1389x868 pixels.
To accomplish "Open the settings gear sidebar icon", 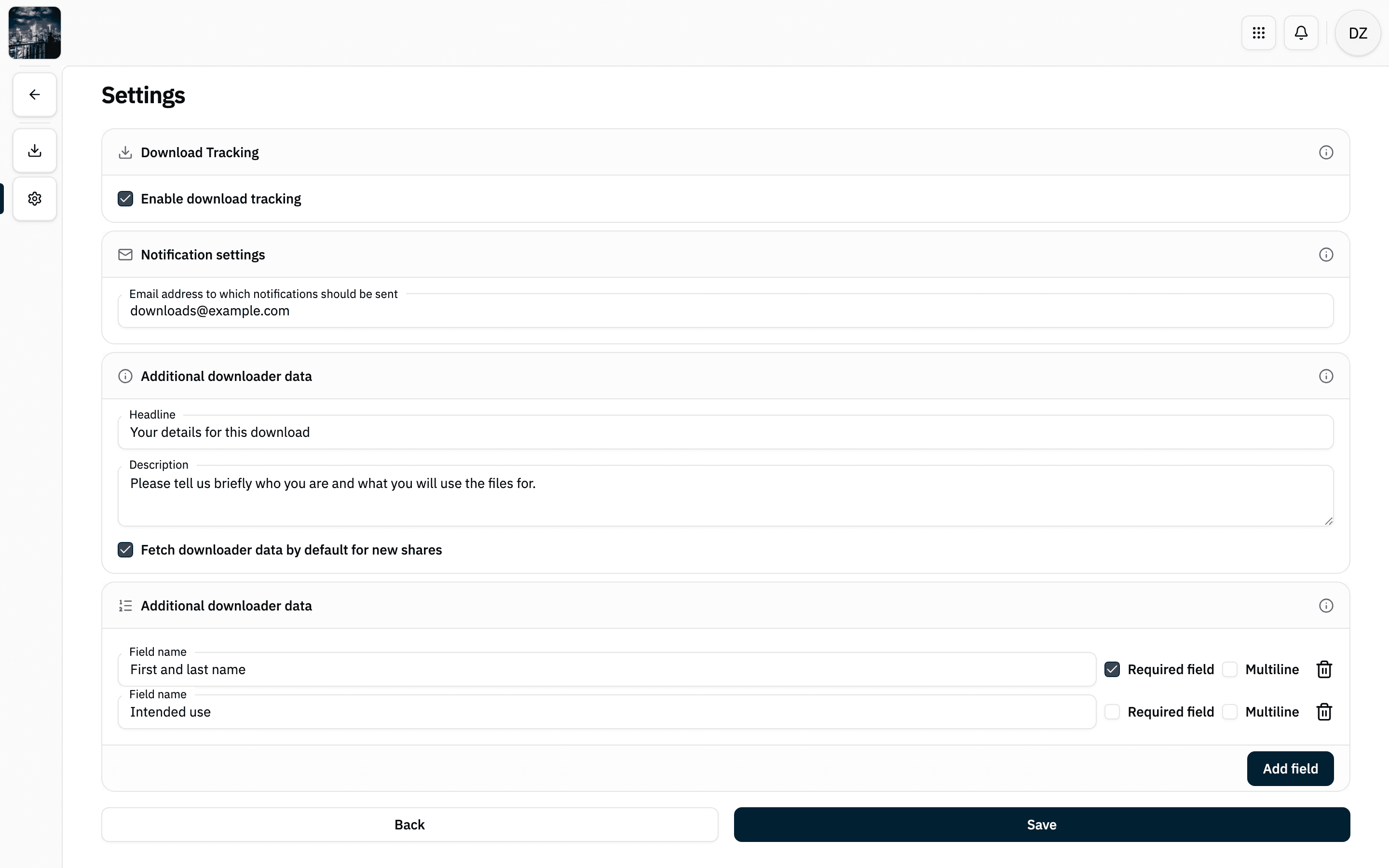I will pyautogui.click(x=34, y=199).
